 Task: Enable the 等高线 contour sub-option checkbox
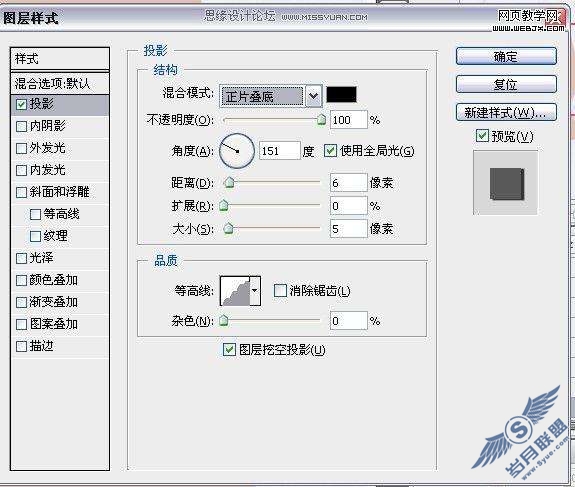click(35, 214)
